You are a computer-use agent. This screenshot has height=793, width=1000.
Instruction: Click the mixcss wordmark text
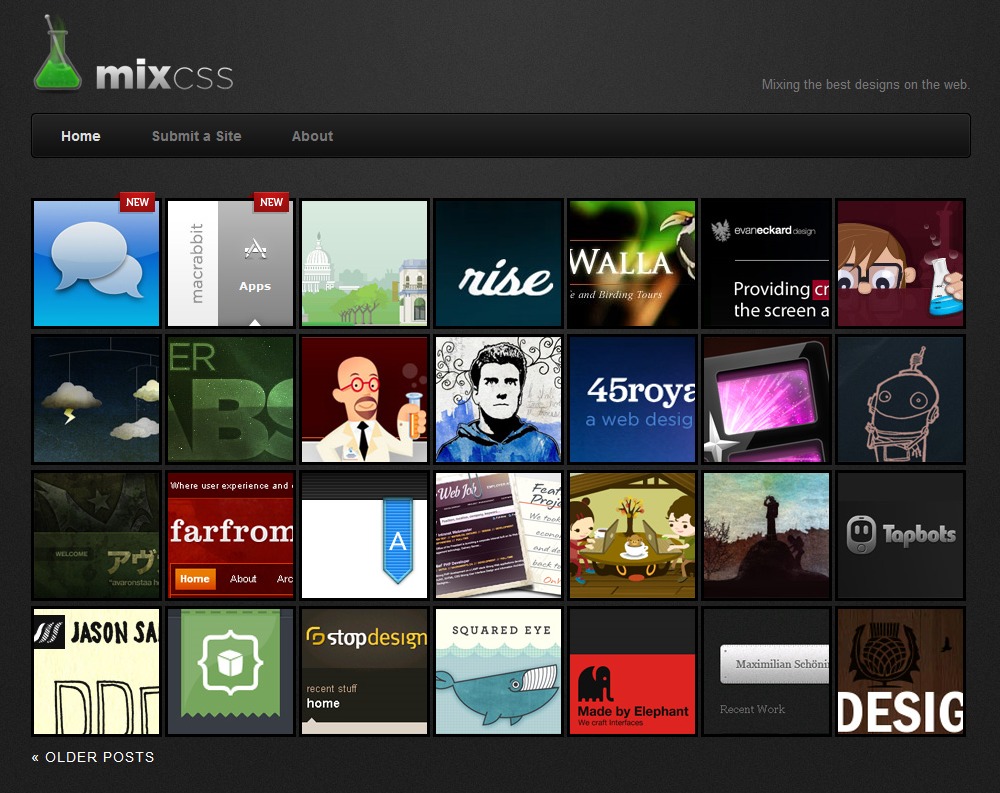click(165, 75)
